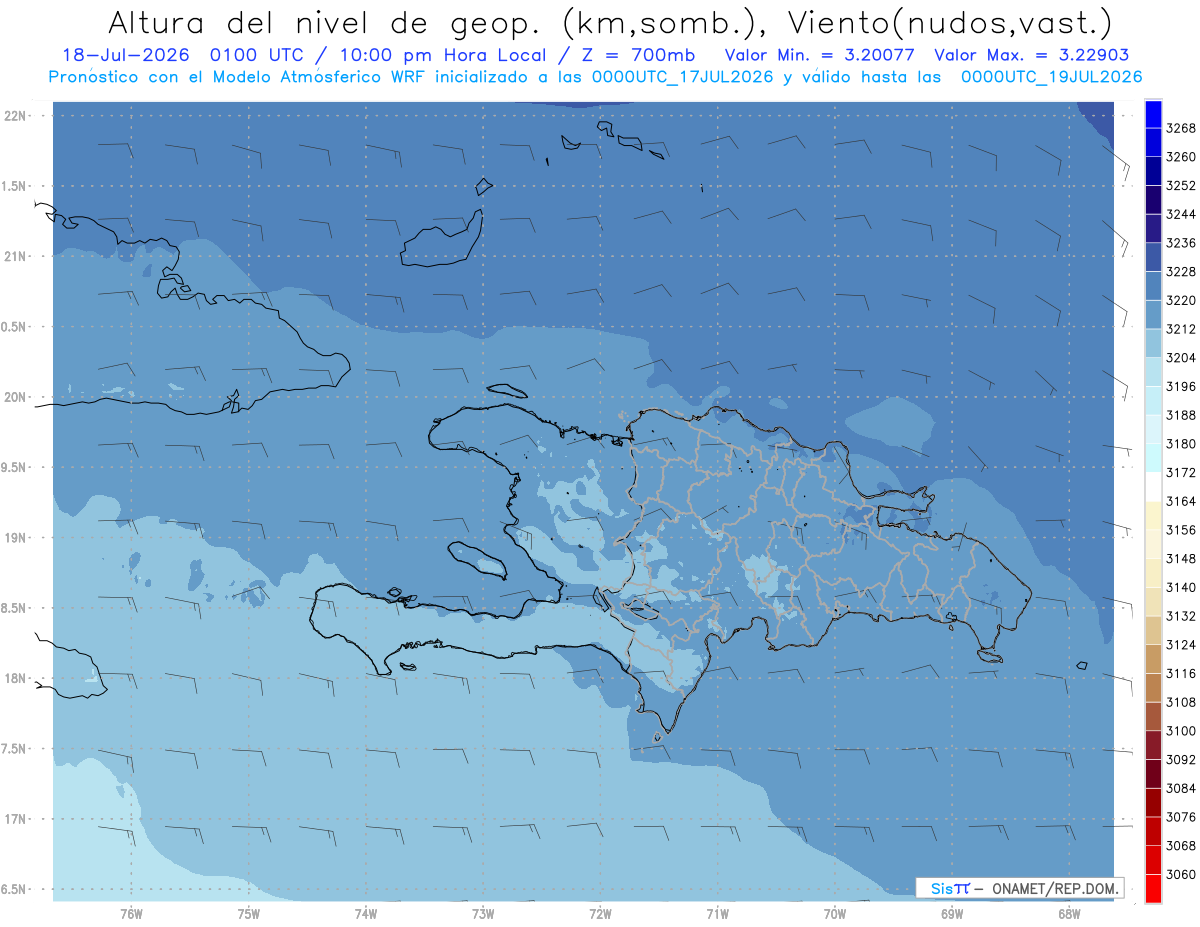
Task: Click the red swatch below 3060
Action: pyautogui.click(x=1152, y=888)
